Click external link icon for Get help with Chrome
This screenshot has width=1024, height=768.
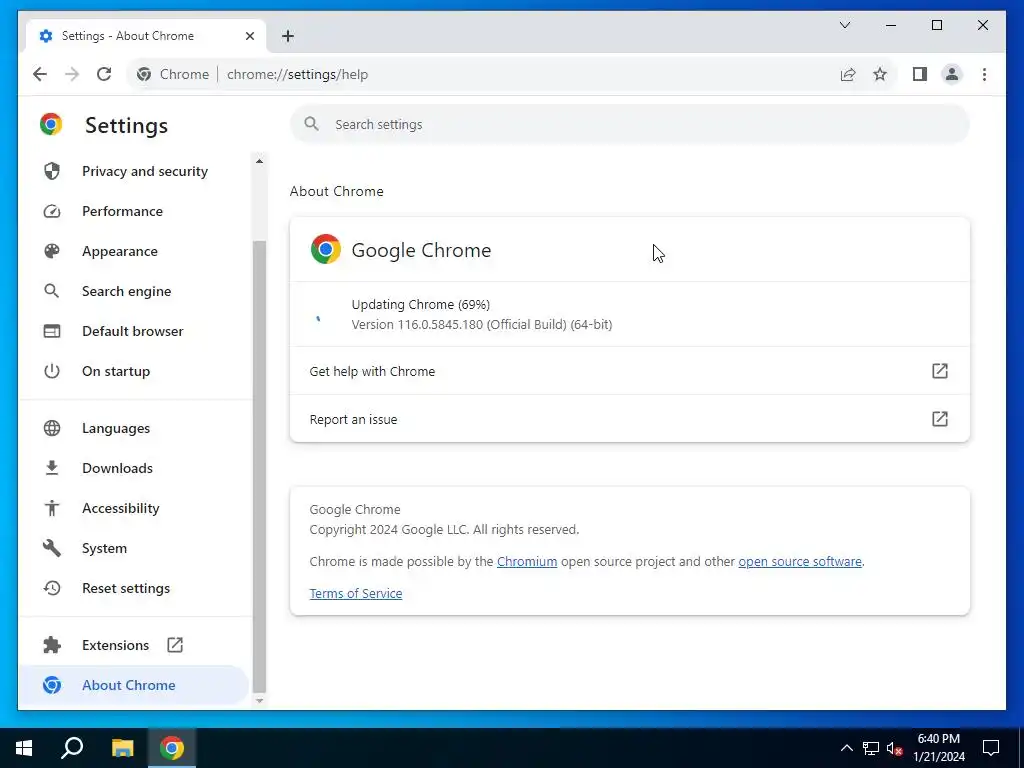click(x=939, y=371)
